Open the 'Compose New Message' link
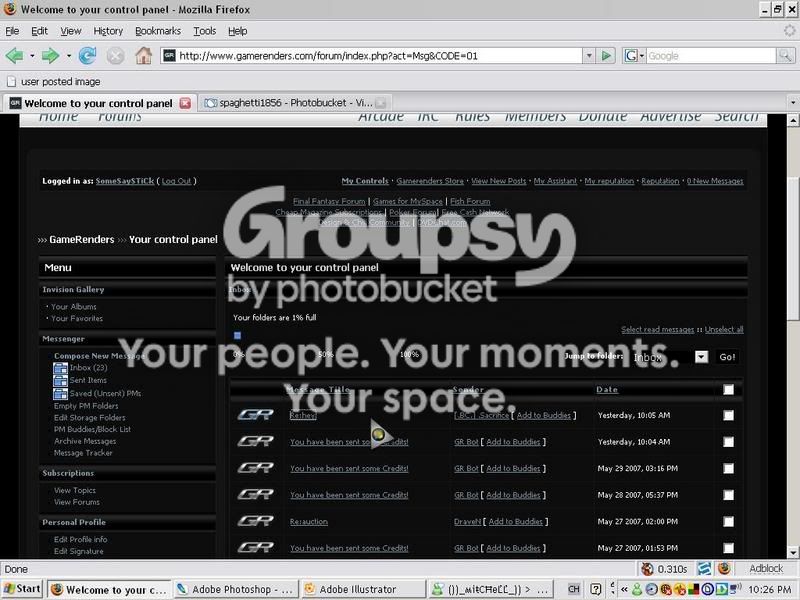Screen dimensions: 800x600 (x=99, y=356)
